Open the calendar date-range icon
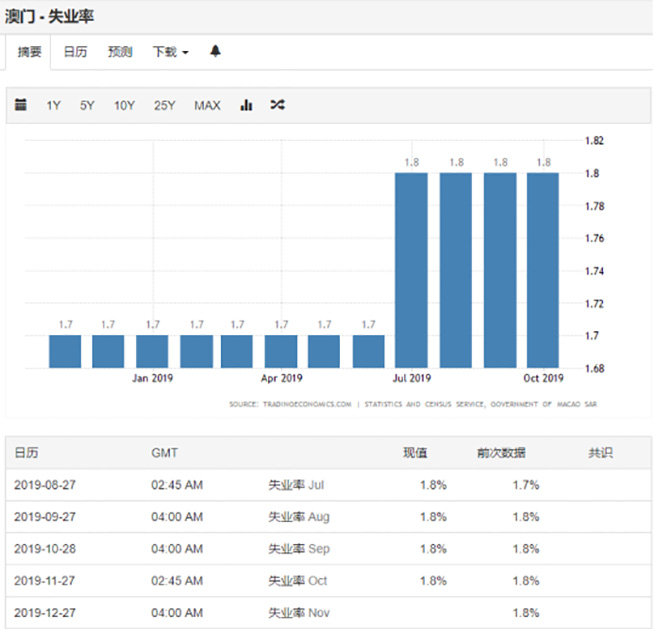The height and width of the screenshot is (629, 654). 21,105
